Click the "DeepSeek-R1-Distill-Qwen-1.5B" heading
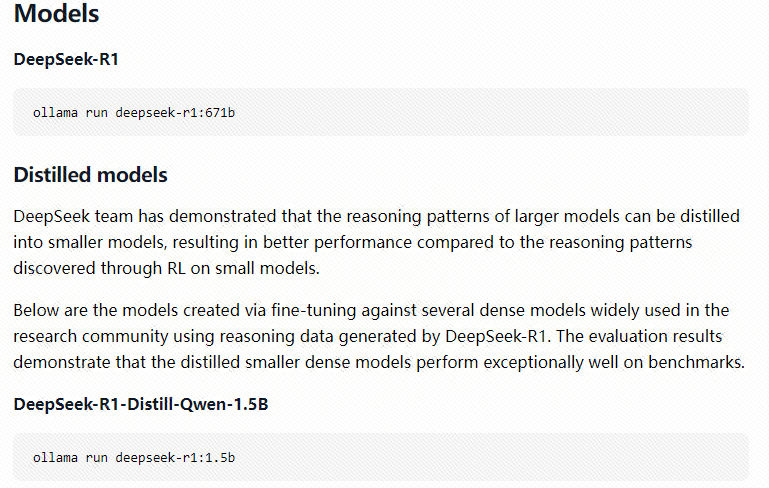Screen dimensions: 769x488 (141, 404)
